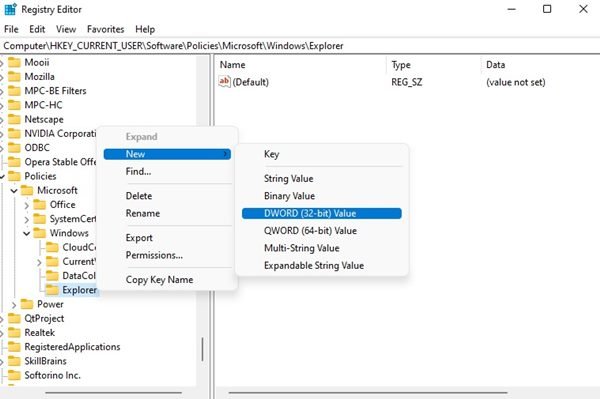Select the (Default) string value icon

(x=224, y=81)
